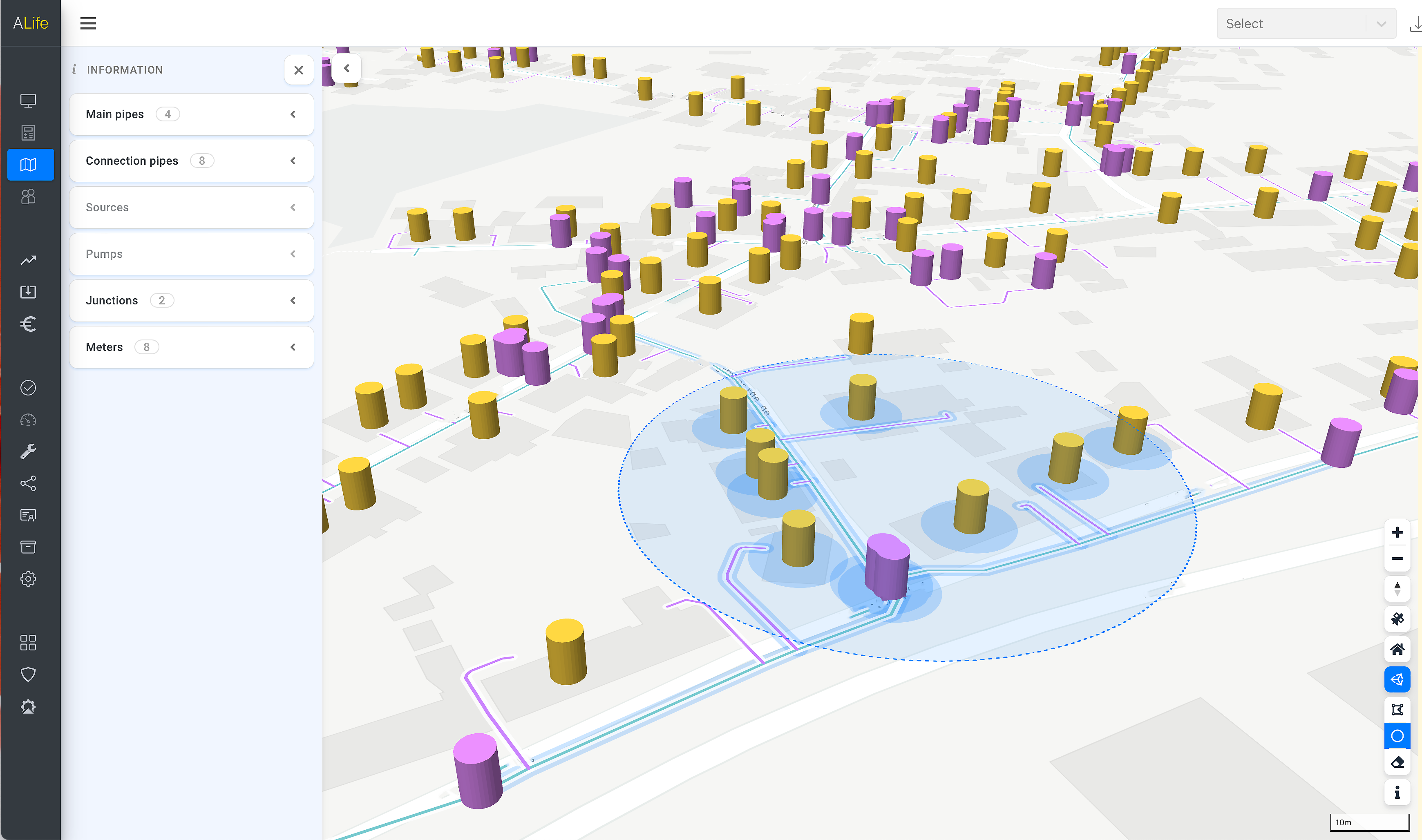Select the eraser tool on map

click(1397, 762)
